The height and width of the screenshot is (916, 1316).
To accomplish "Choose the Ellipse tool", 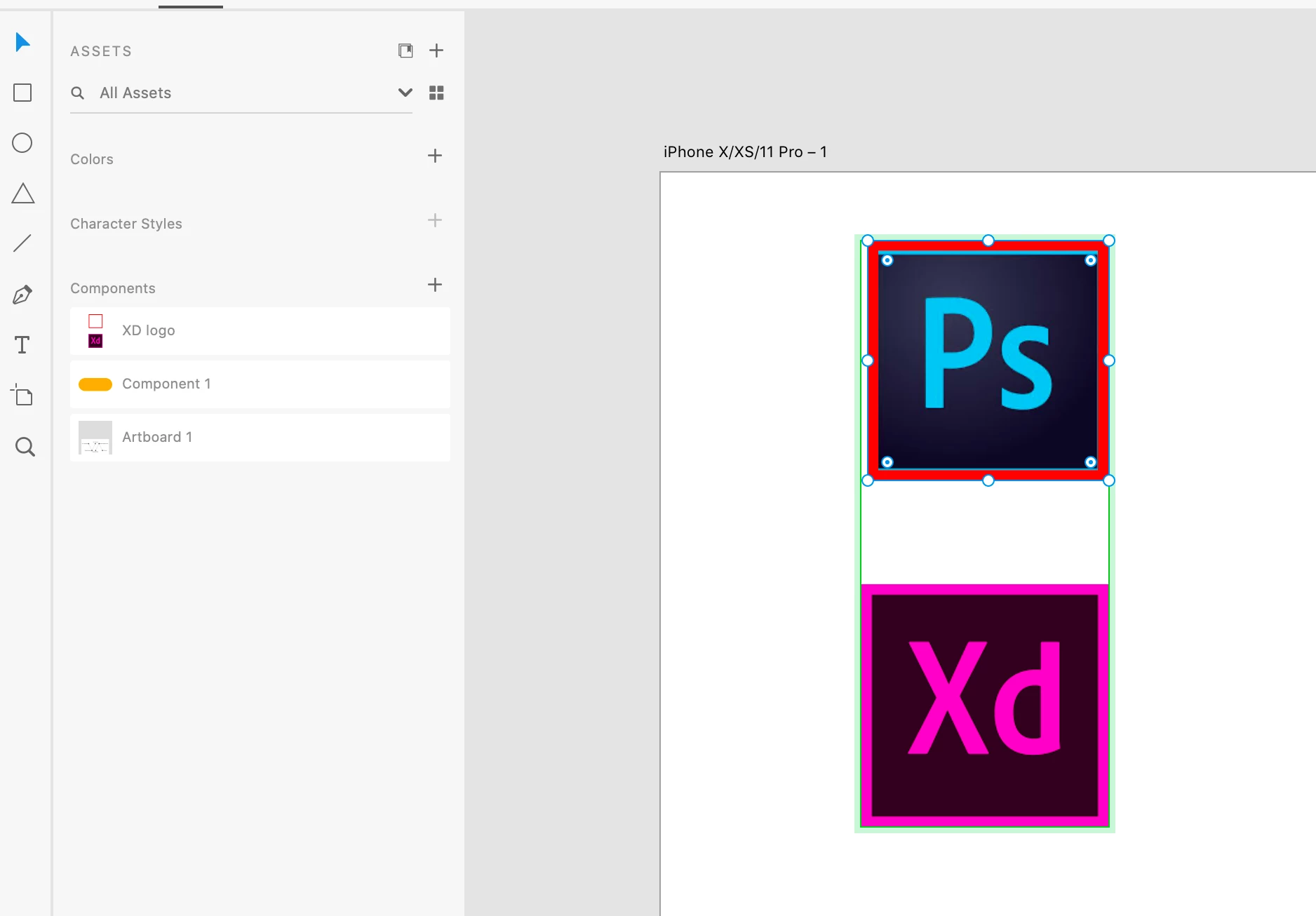I will click(22, 143).
